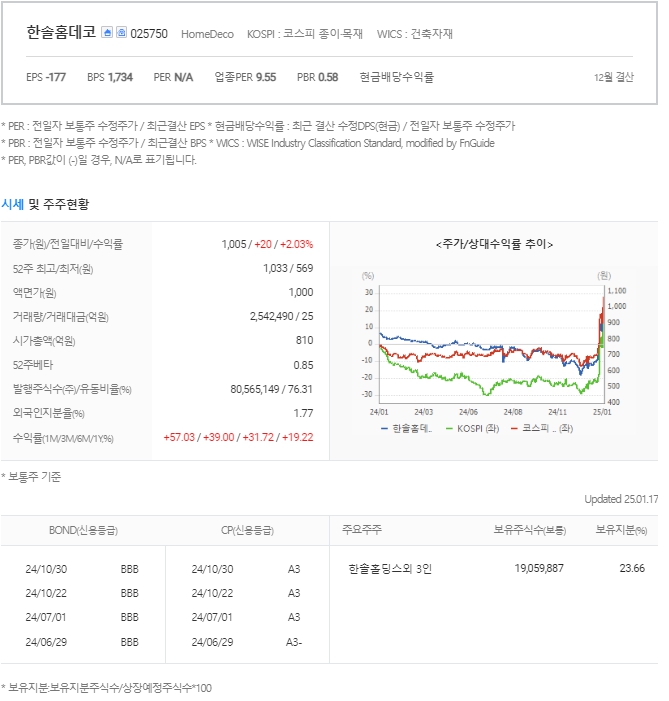Click the 25/01 chart axis label
The height and width of the screenshot is (701, 669).
click(x=602, y=412)
